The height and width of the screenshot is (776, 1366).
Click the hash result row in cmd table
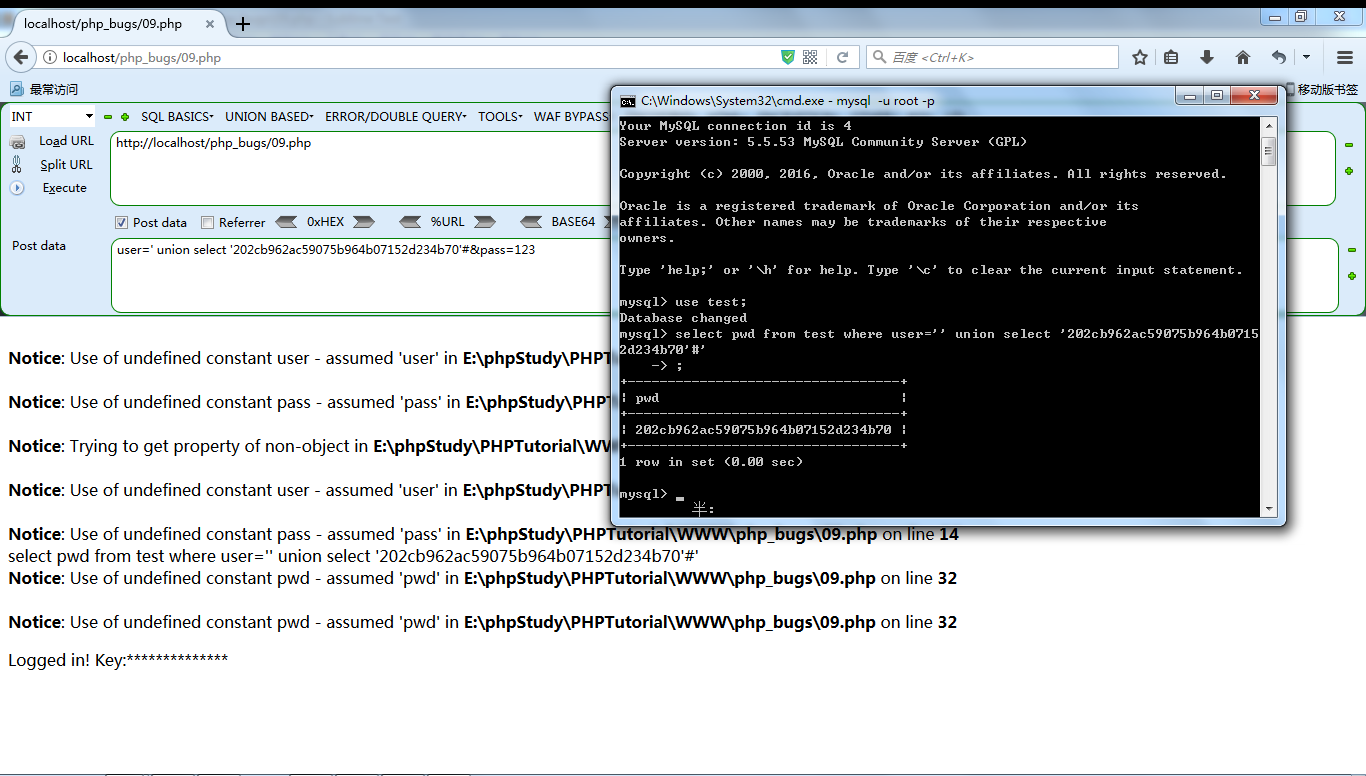pos(763,430)
